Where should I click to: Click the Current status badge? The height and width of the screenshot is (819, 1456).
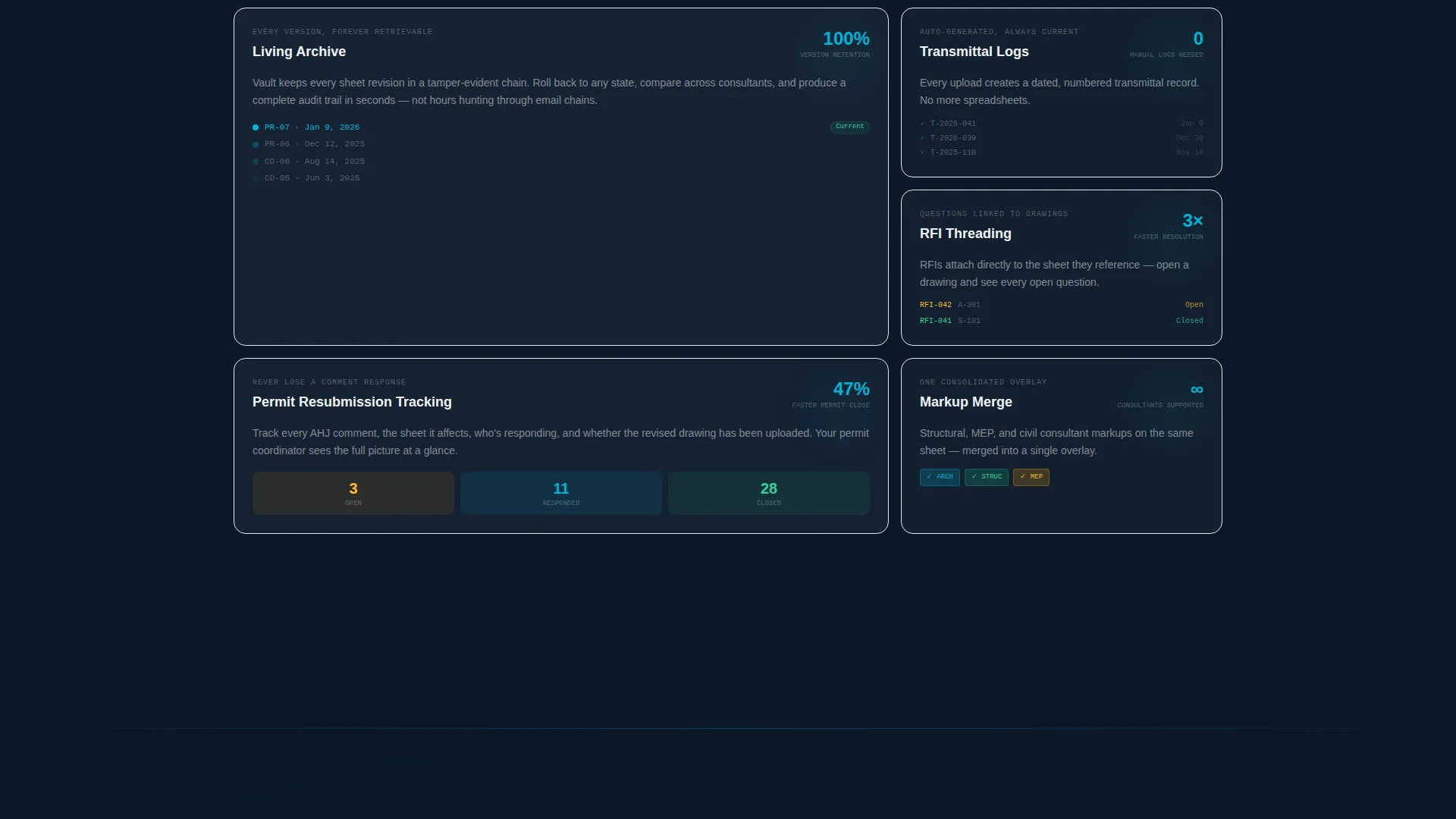[849, 127]
